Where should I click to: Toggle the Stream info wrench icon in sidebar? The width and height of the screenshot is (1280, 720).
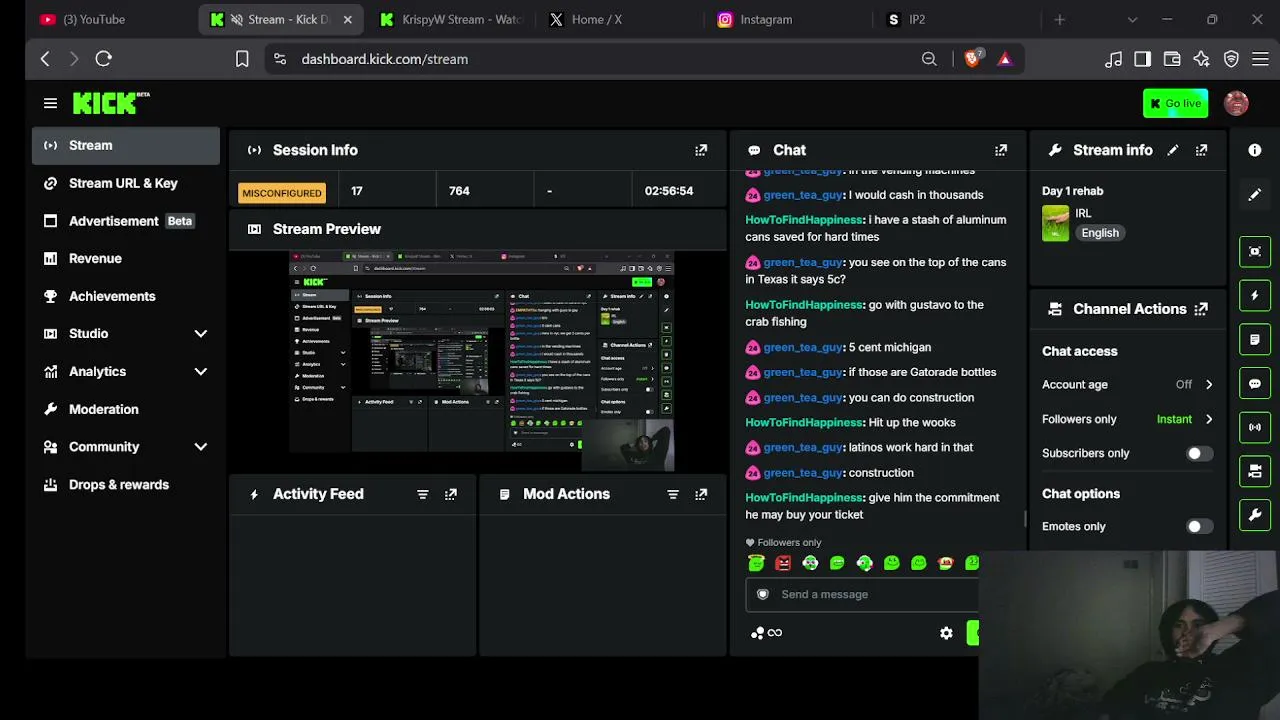click(x=1255, y=515)
